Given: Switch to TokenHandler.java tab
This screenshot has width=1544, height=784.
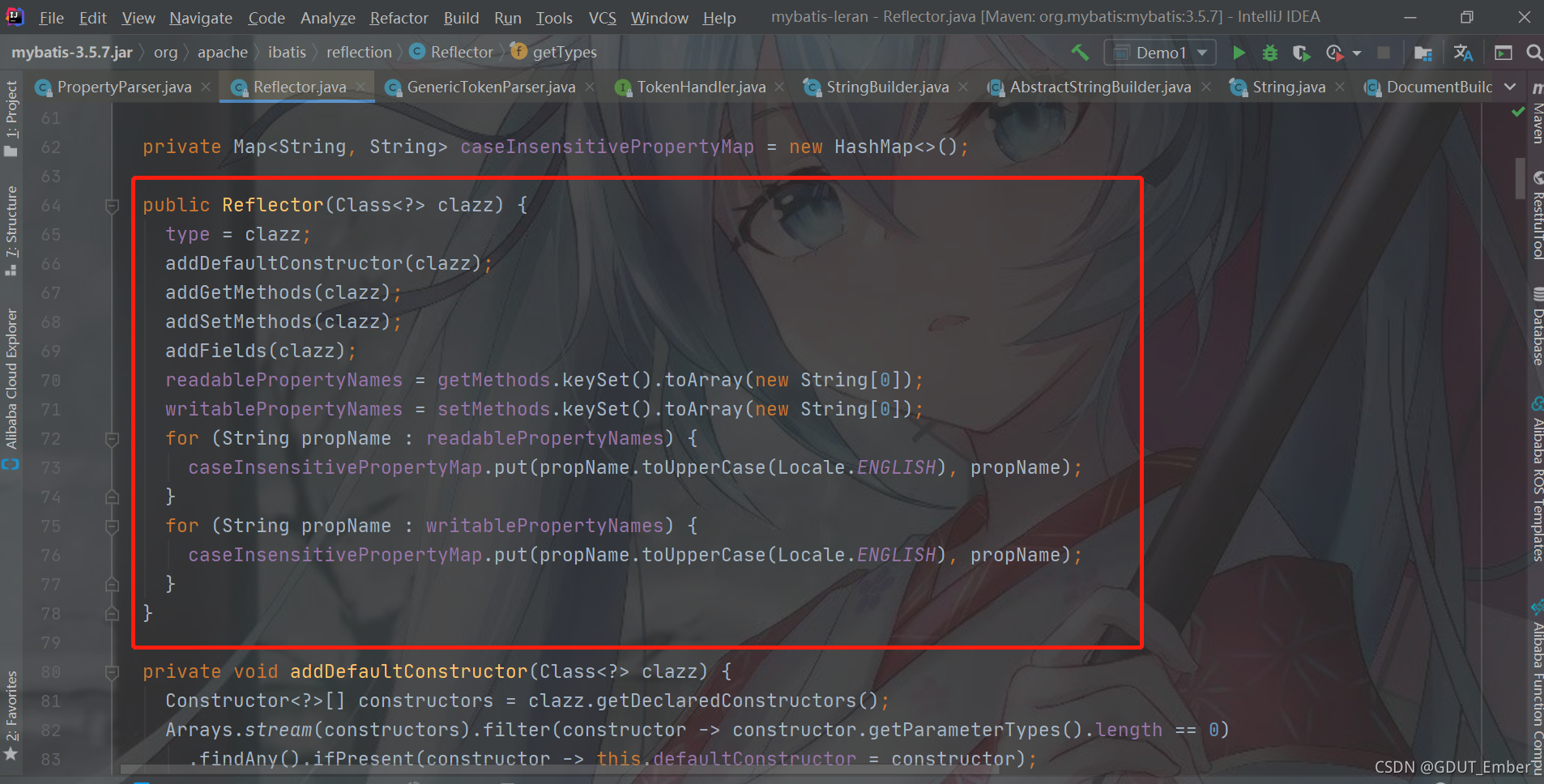Looking at the screenshot, I should pos(701,87).
